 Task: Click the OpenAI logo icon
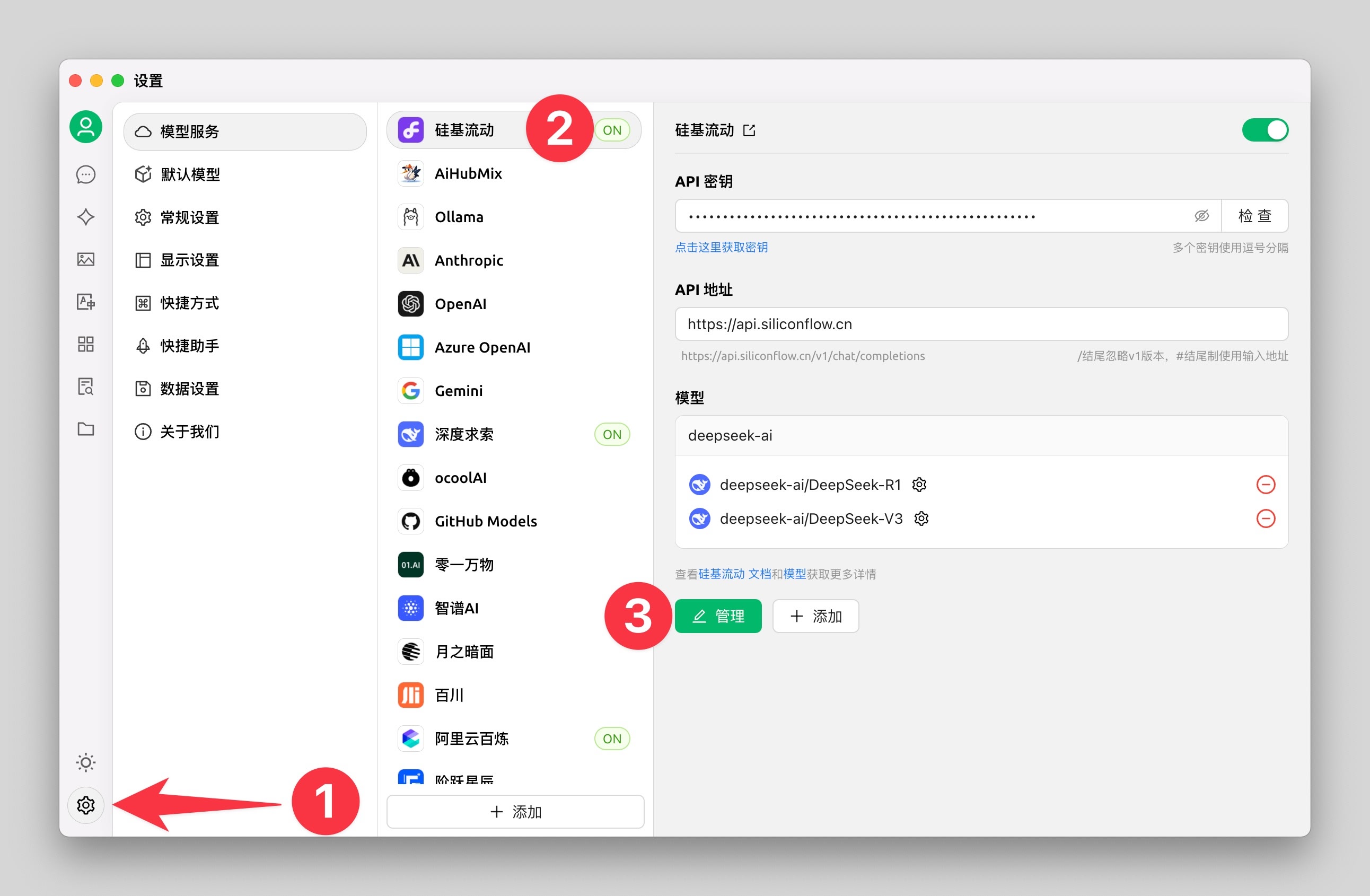[410, 304]
